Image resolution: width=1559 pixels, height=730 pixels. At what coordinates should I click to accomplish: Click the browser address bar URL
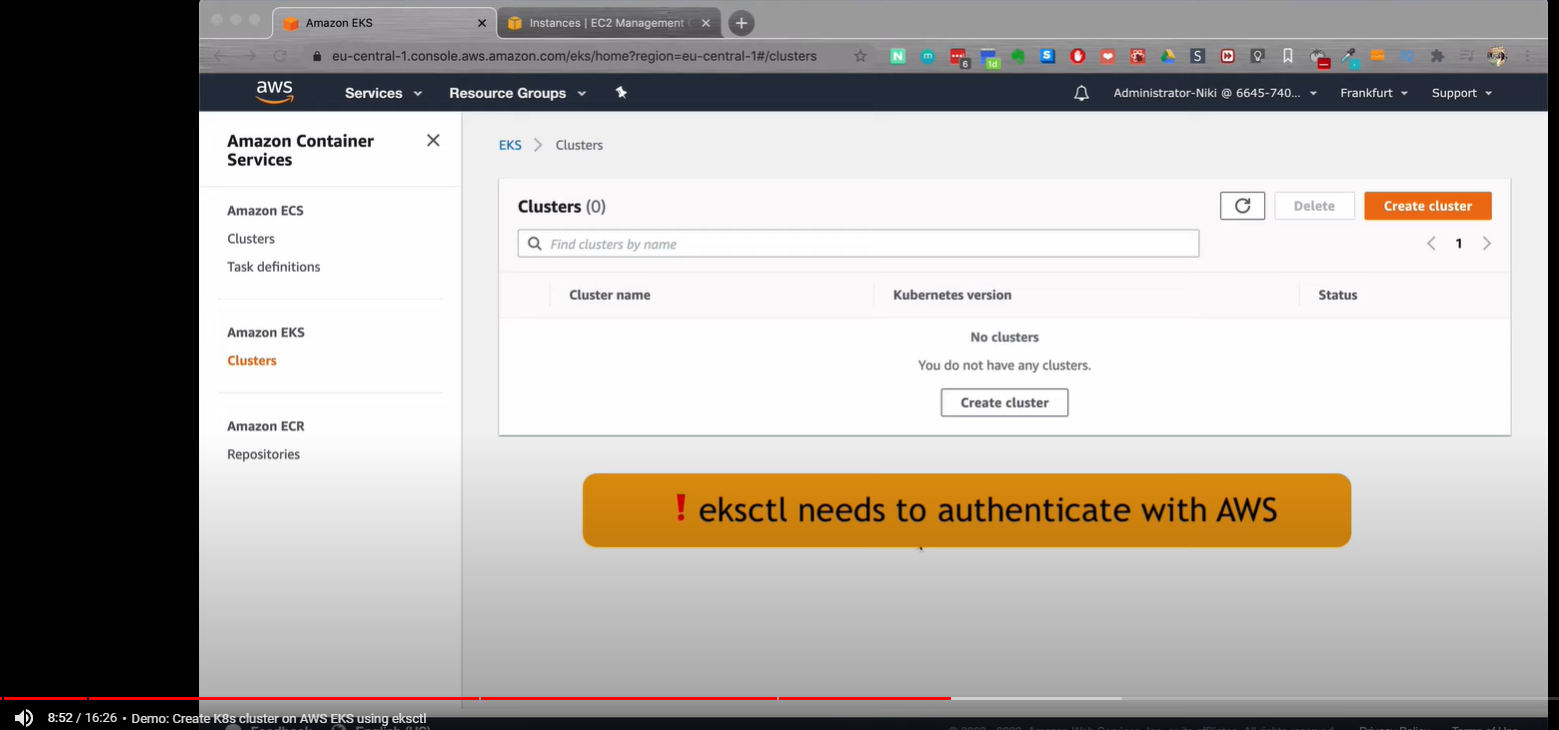(x=575, y=56)
